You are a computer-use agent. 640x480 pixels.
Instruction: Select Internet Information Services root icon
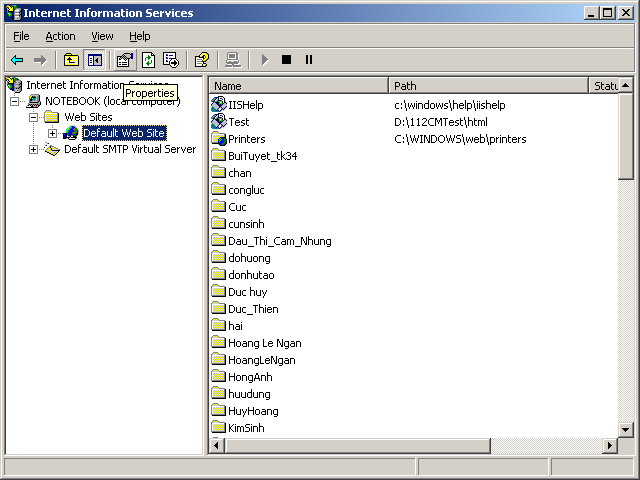pyautogui.click(x=15, y=85)
